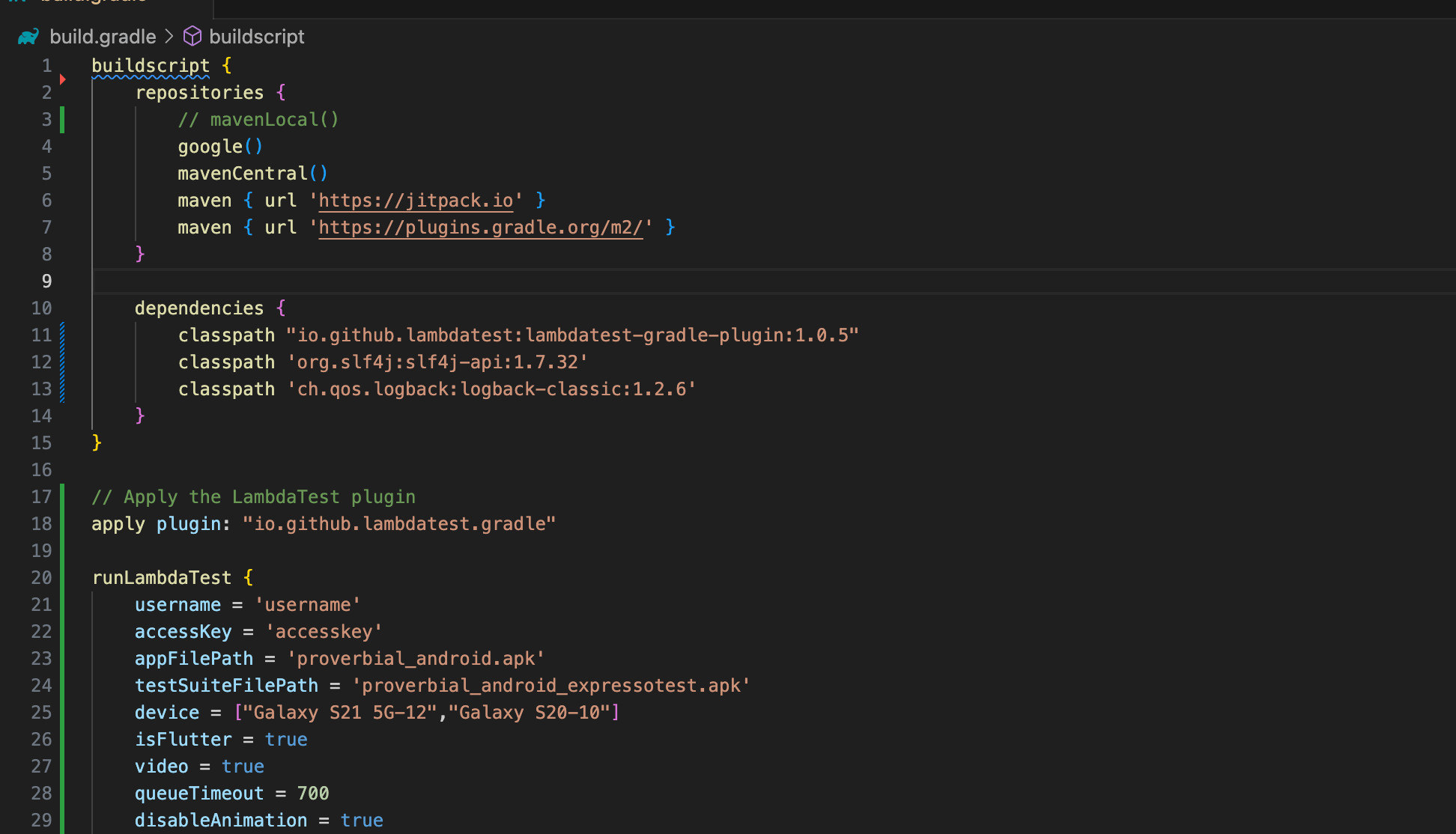Viewport: 1456px width, 834px height.
Task: Click the google() call on line 4
Action: coord(220,147)
